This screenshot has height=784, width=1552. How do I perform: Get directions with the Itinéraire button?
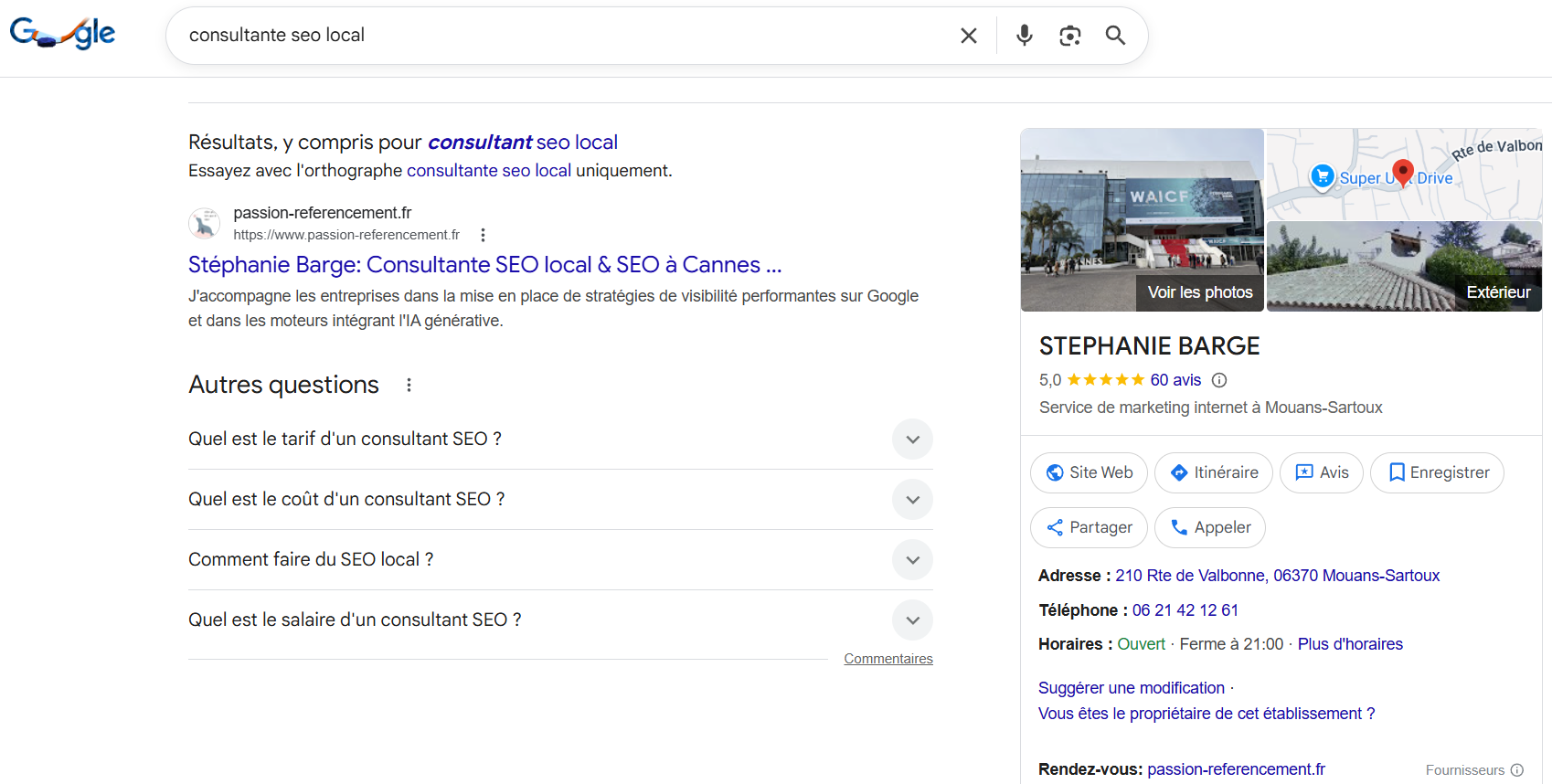tap(1214, 473)
